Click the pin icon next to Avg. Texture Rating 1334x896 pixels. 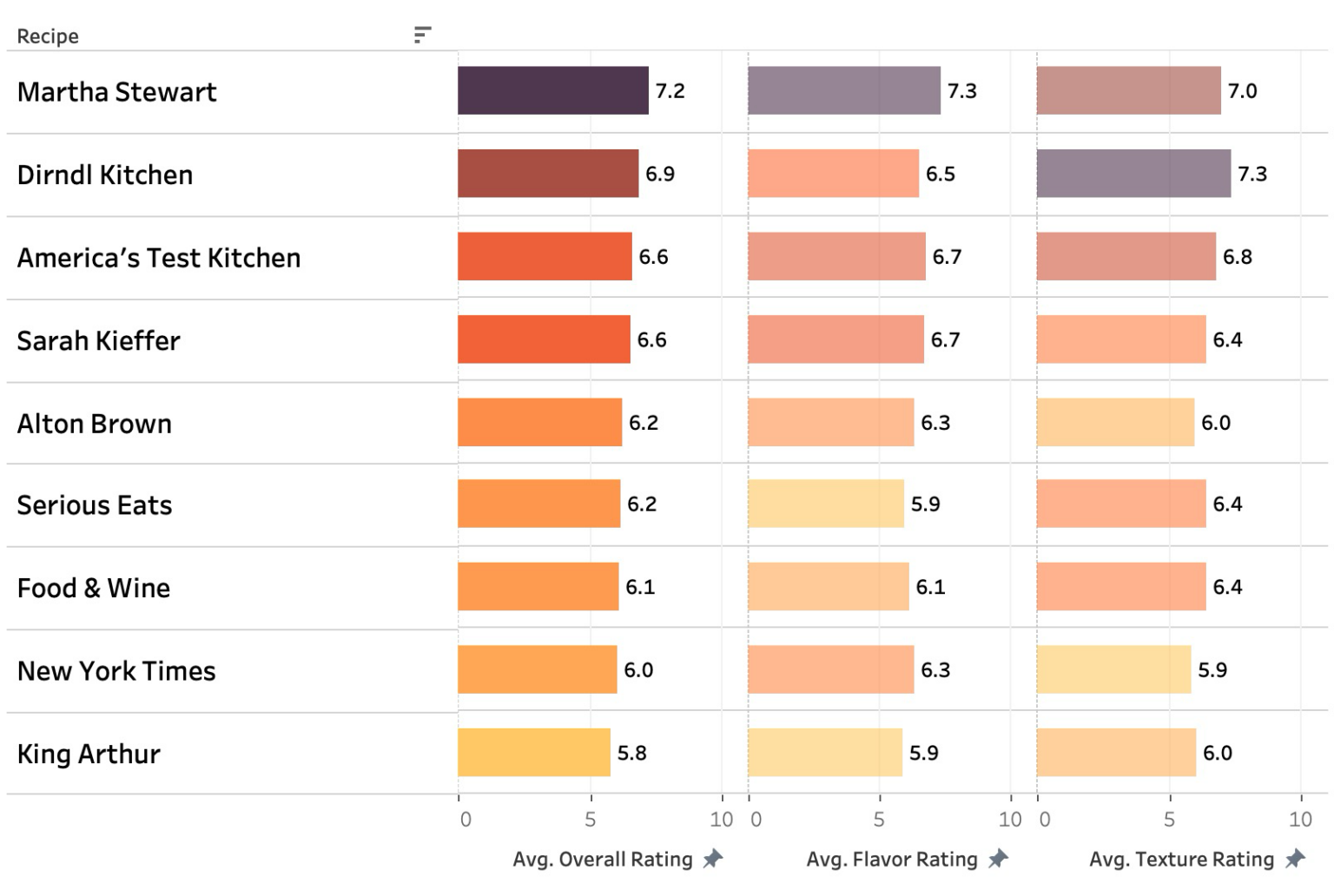coord(1295,859)
